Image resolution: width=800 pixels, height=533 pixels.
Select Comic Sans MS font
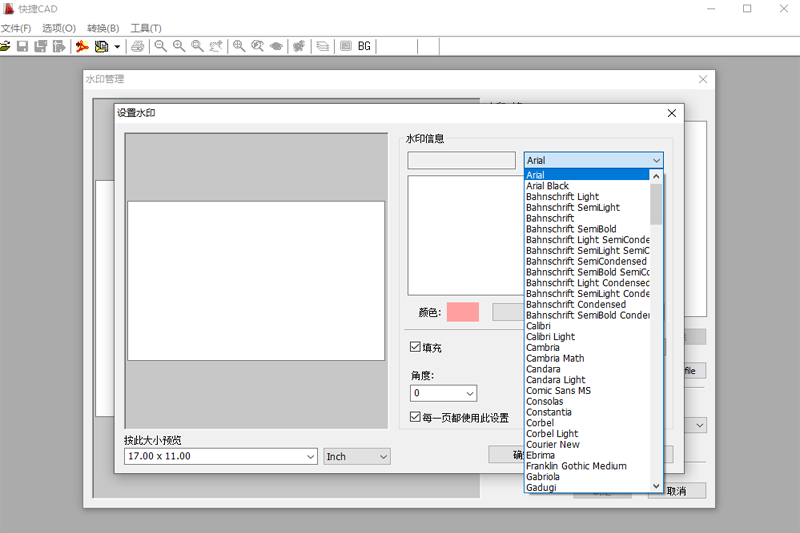pyautogui.click(x=587, y=391)
